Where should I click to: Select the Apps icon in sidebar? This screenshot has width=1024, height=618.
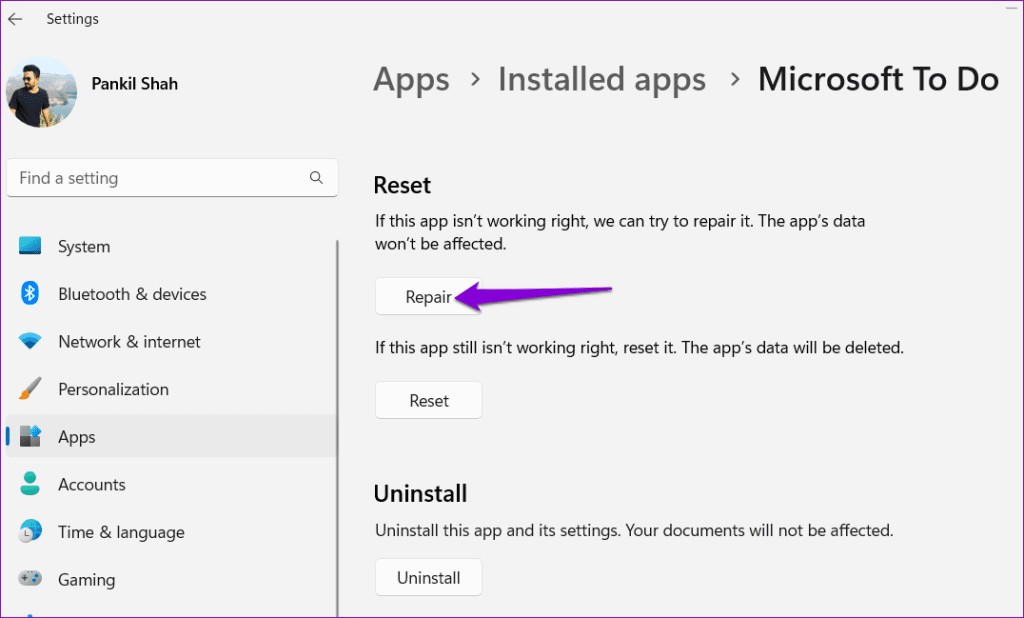[x=30, y=436]
